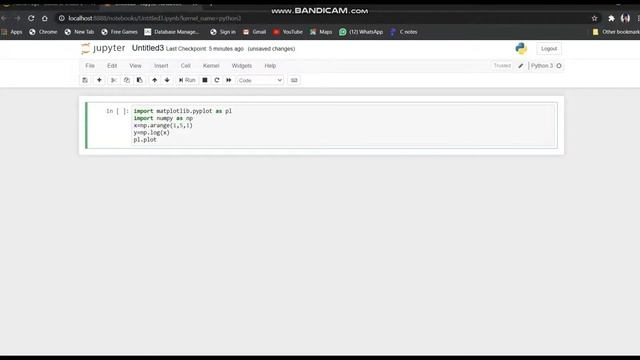The height and width of the screenshot is (360, 640).
Task: Click the 'import numpy as np' code line
Action: (x=163, y=118)
